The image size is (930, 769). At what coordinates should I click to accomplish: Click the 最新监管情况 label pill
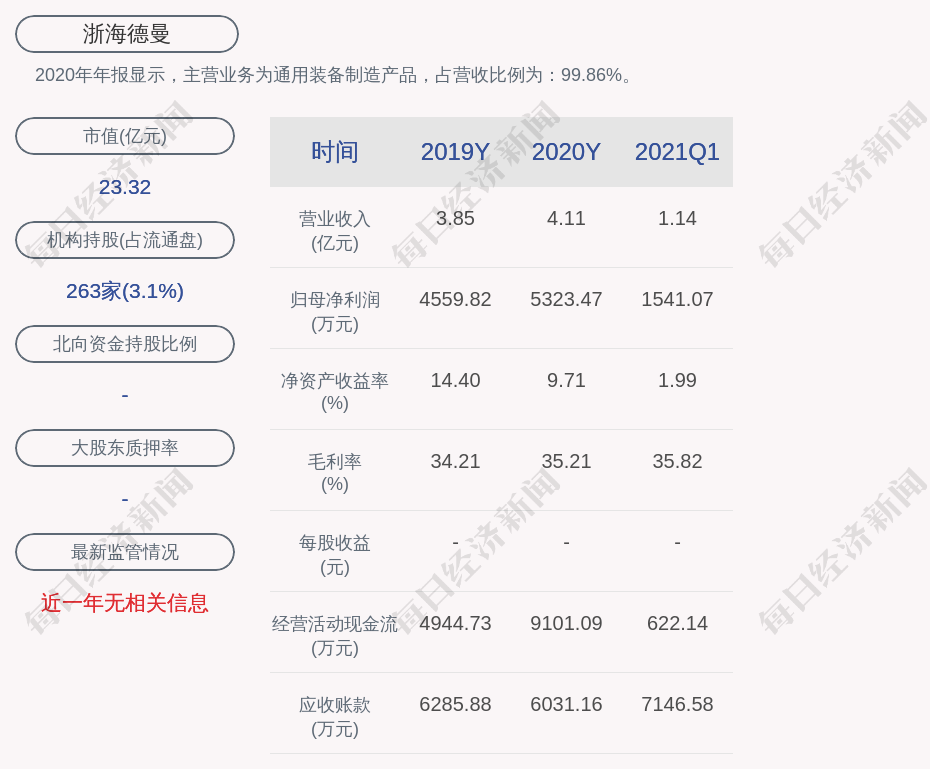(125, 552)
